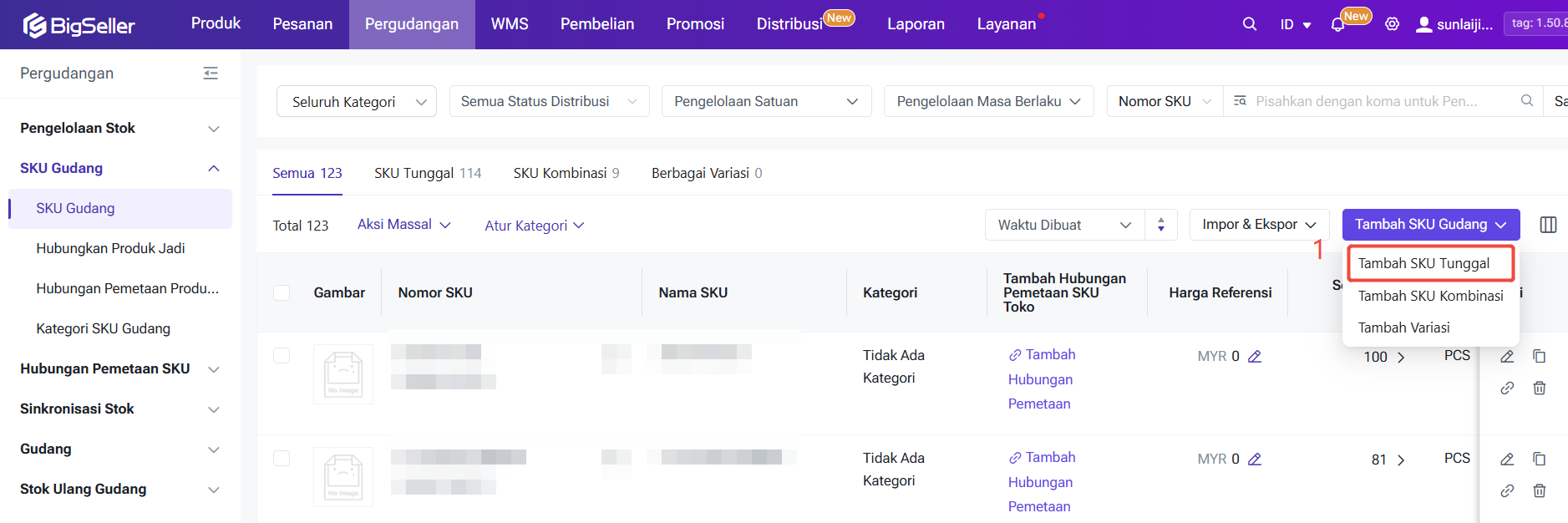The image size is (1568, 523).
Task: Toggle the sort order arrows button
Action: [x=1160, y=225]
